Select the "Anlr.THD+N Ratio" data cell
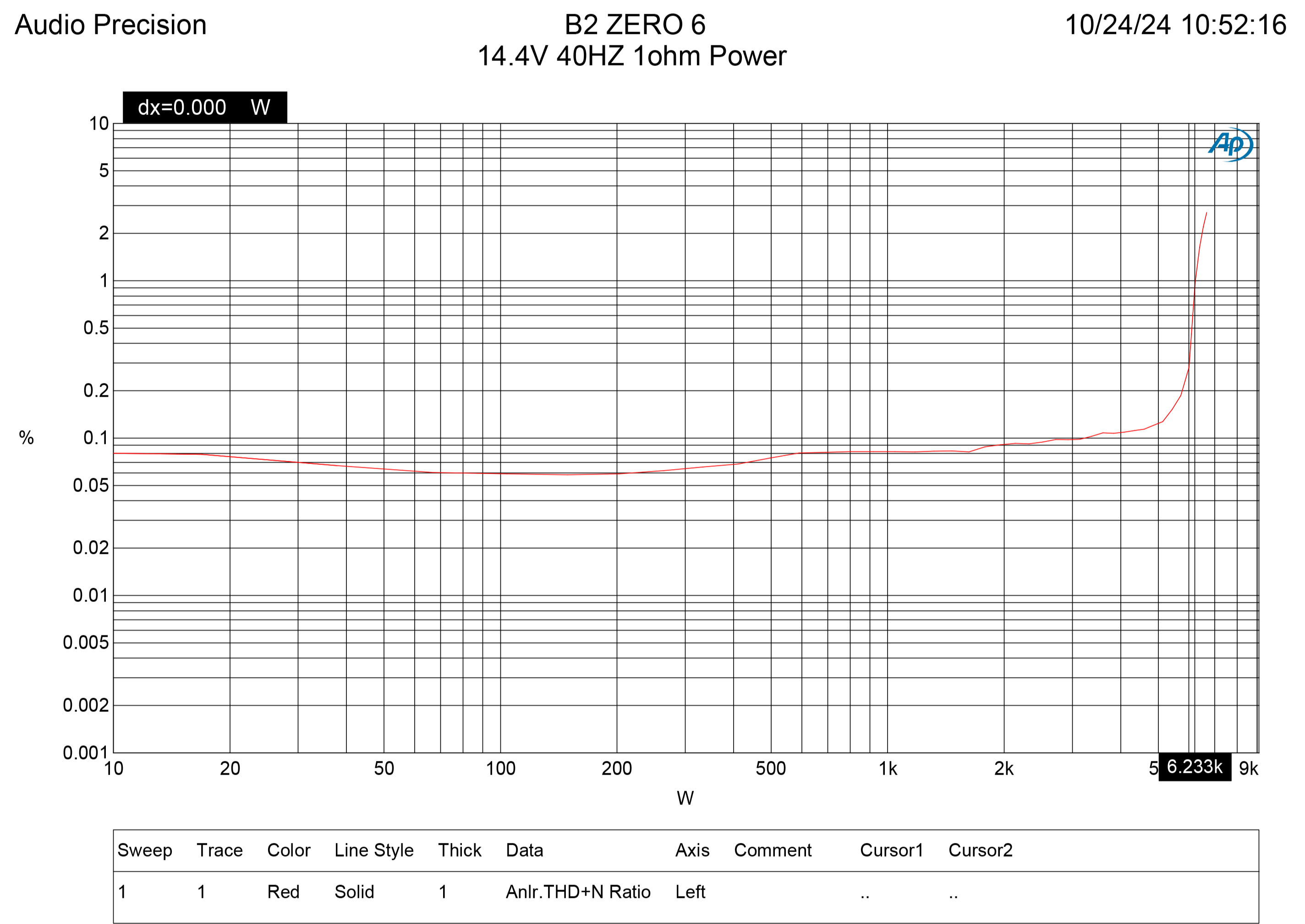Viewport: 1305px width, 924px height. coord(578,892)
